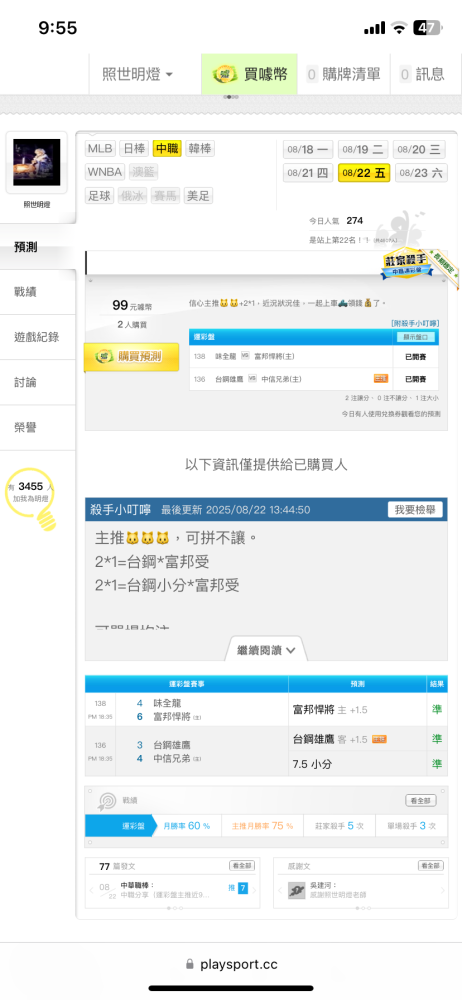462x1000 pixels.
Task: Tap 吳建河 thank-you avatar
Action: [296, 890]
